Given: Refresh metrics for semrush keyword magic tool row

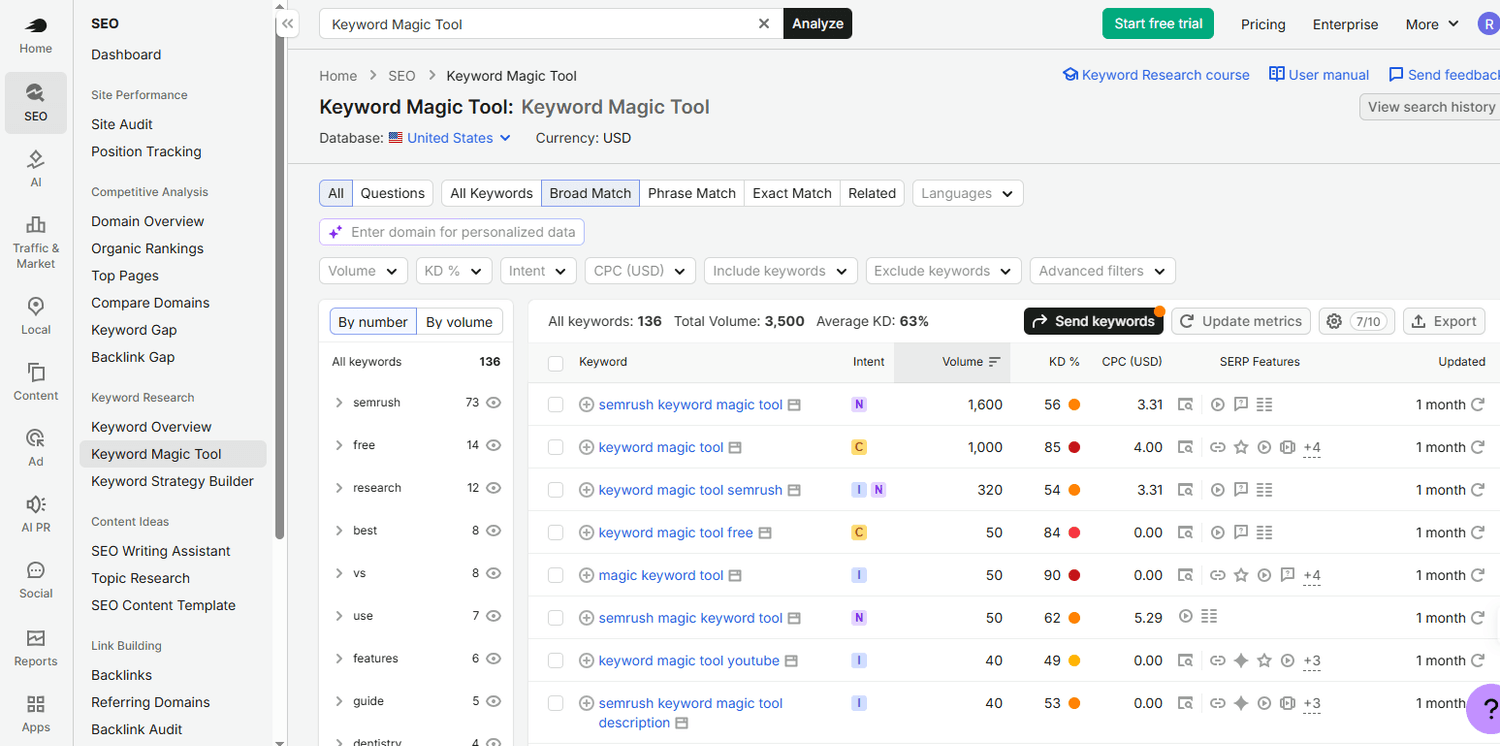Looking at the screenshot, I should point(1477,405).
